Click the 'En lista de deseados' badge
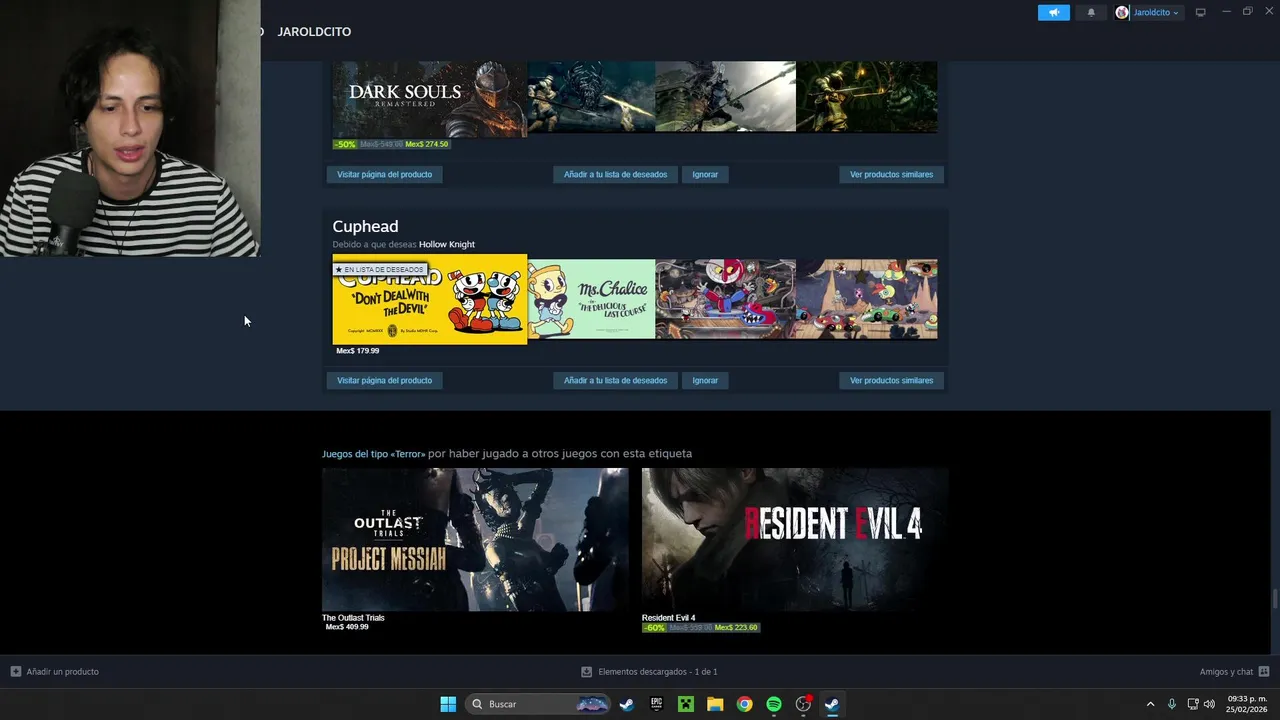This screenshot has width=1280, height=720. tap(380, 269)
